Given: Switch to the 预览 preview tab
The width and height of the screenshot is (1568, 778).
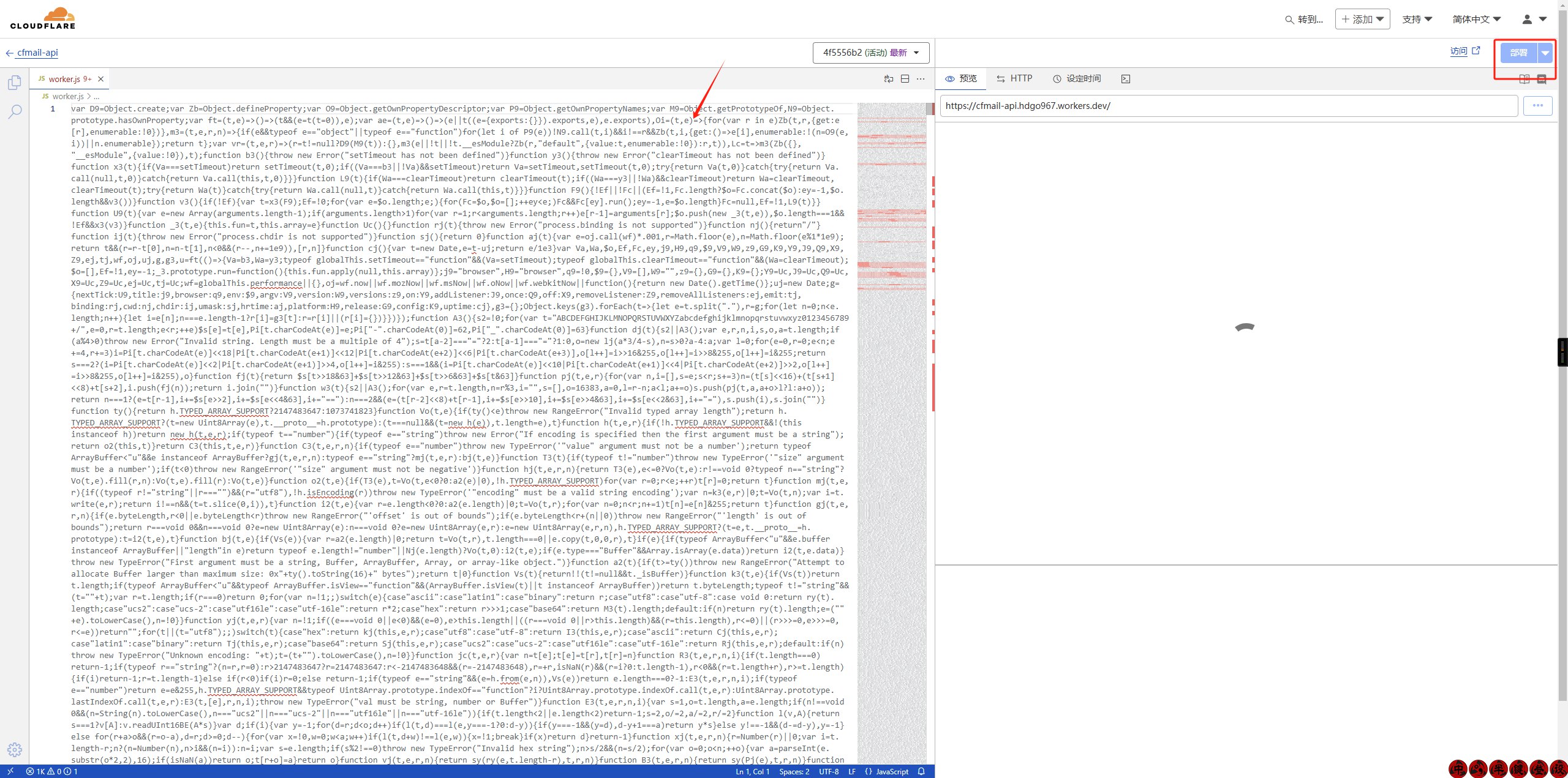Looking at the screenshot, I should [x=962, y=78].
